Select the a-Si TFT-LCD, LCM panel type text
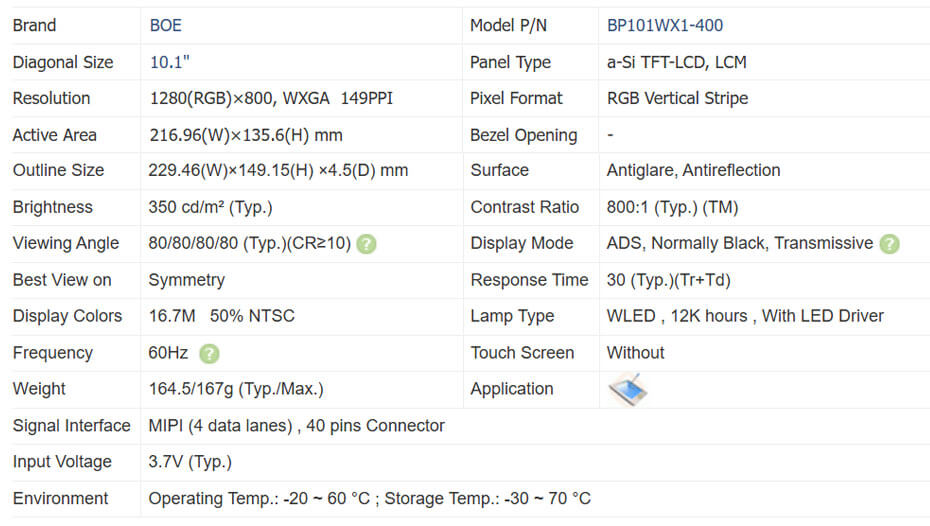Viewport: 930px width, 526px height. (676, 62)
